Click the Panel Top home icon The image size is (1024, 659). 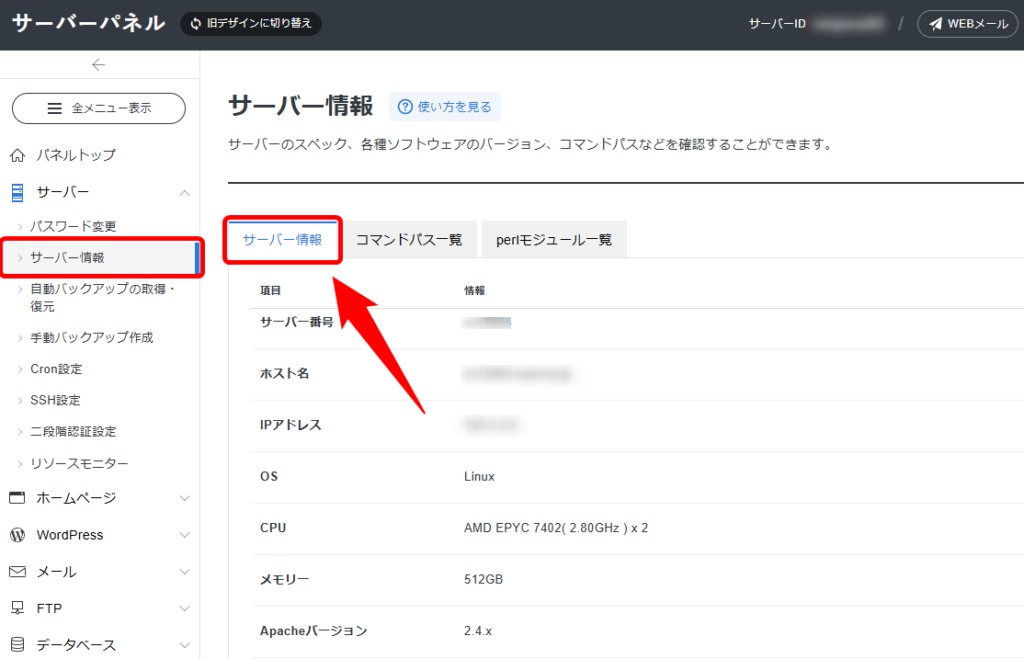17,155
